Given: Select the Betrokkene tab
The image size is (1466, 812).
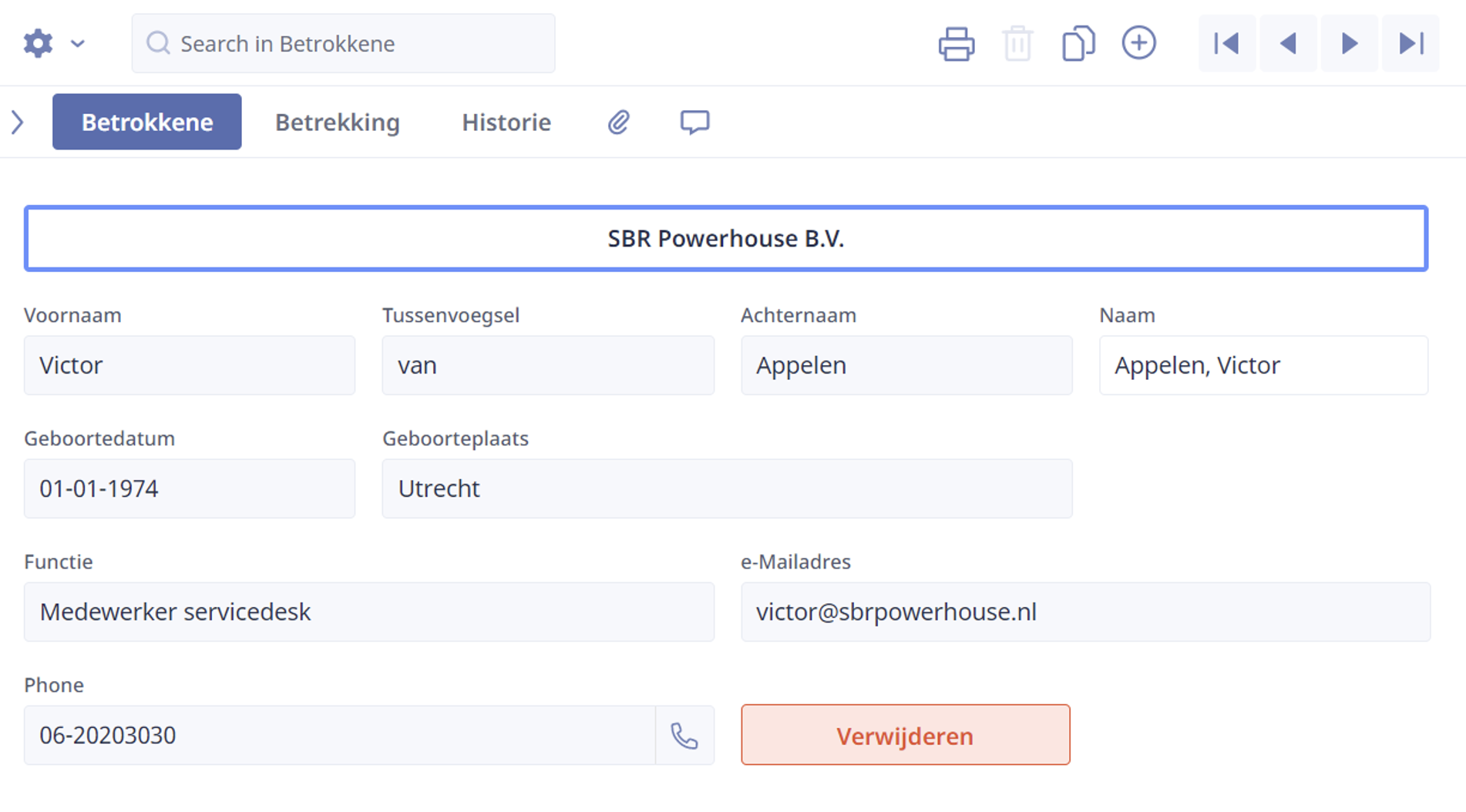Looking at the screenshot, I should tap(147, 122).
